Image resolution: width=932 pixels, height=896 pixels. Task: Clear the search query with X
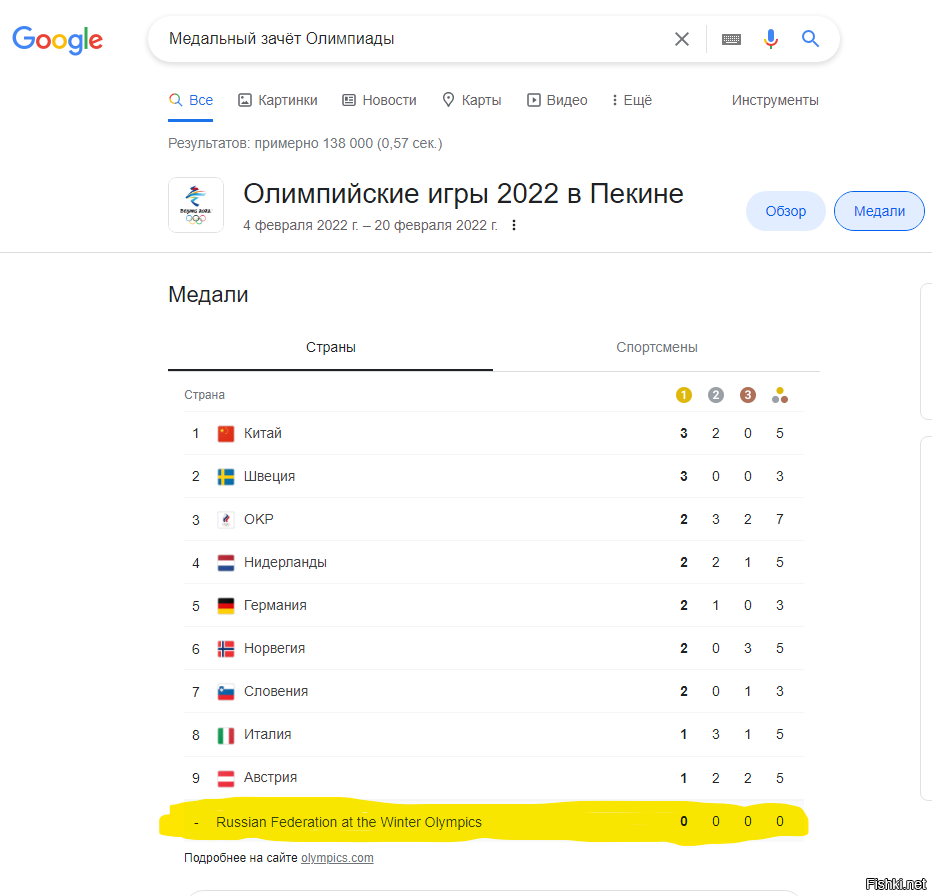tap(681, 39)
